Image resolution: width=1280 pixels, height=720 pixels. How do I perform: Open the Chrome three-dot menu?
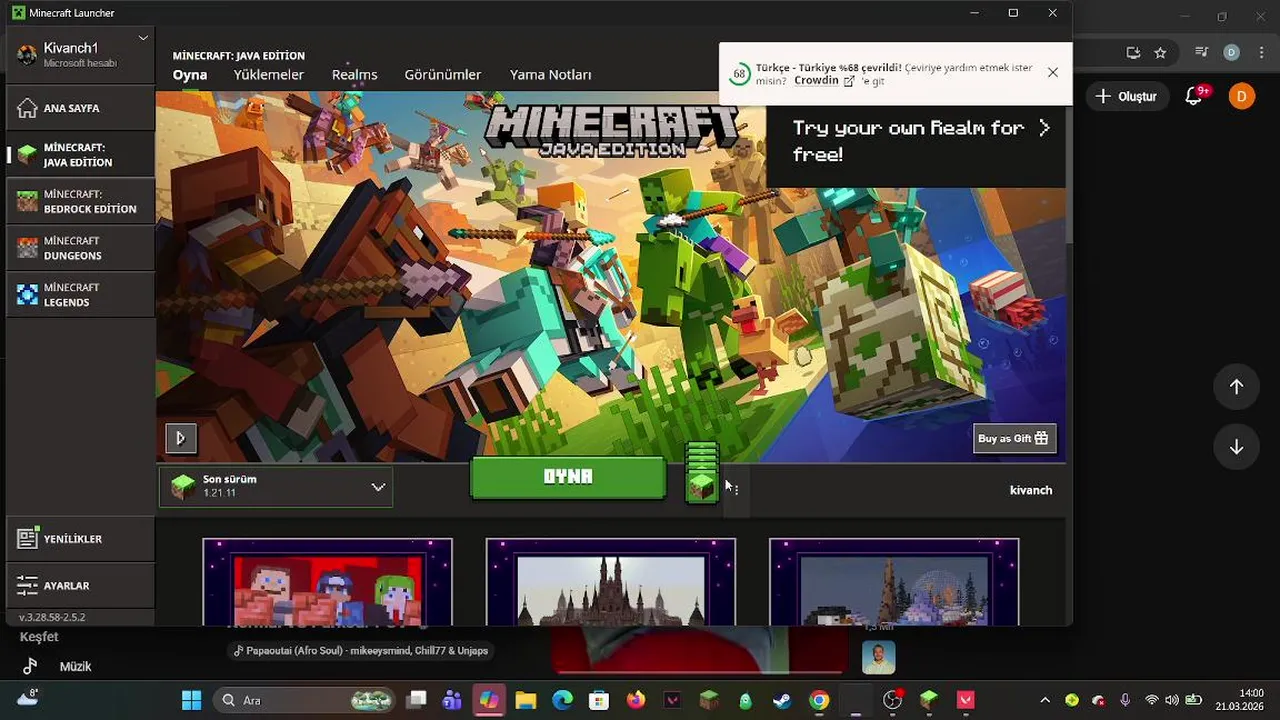click(1260, 52)
